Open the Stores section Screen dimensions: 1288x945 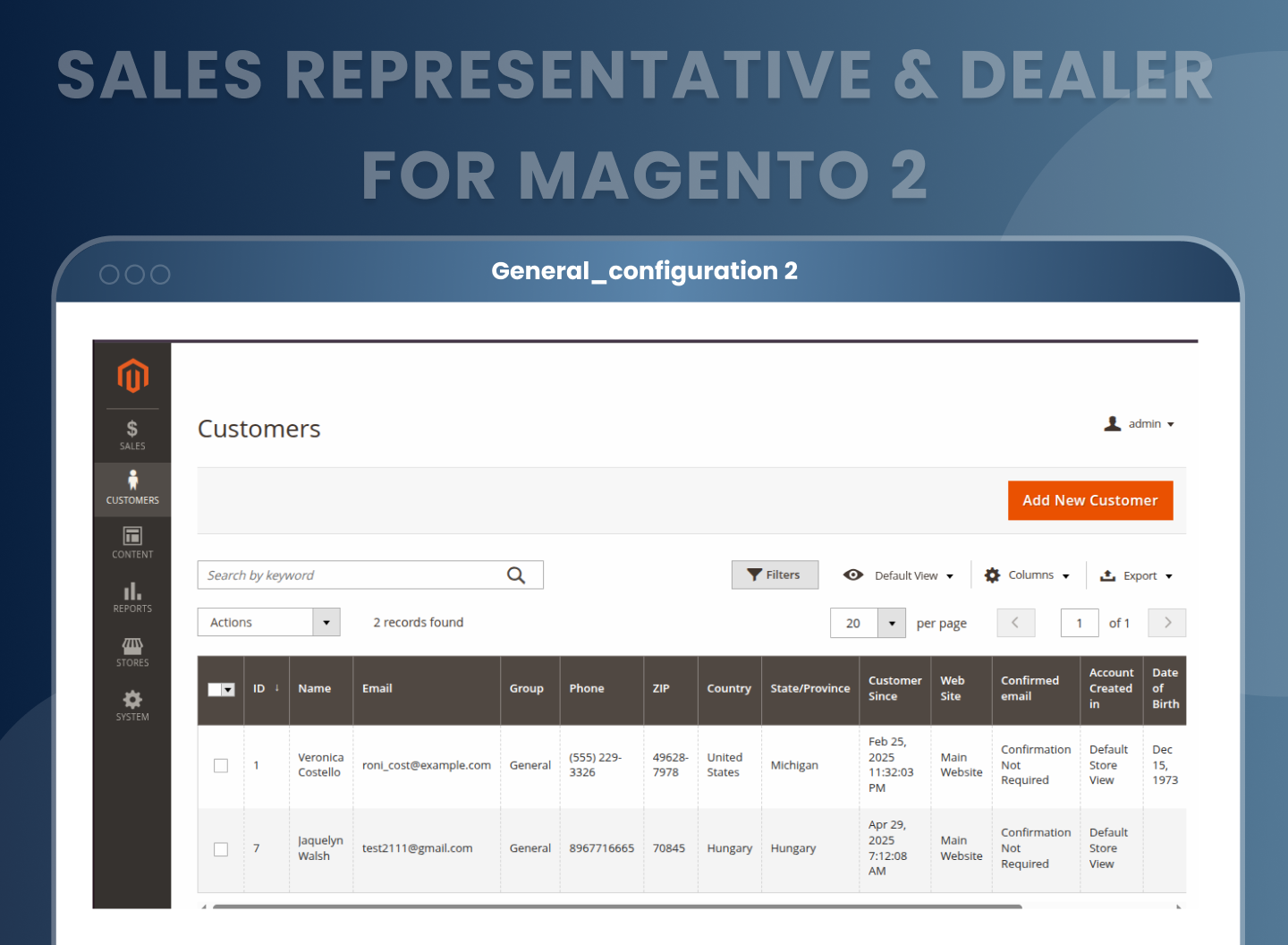click(131, 651)
